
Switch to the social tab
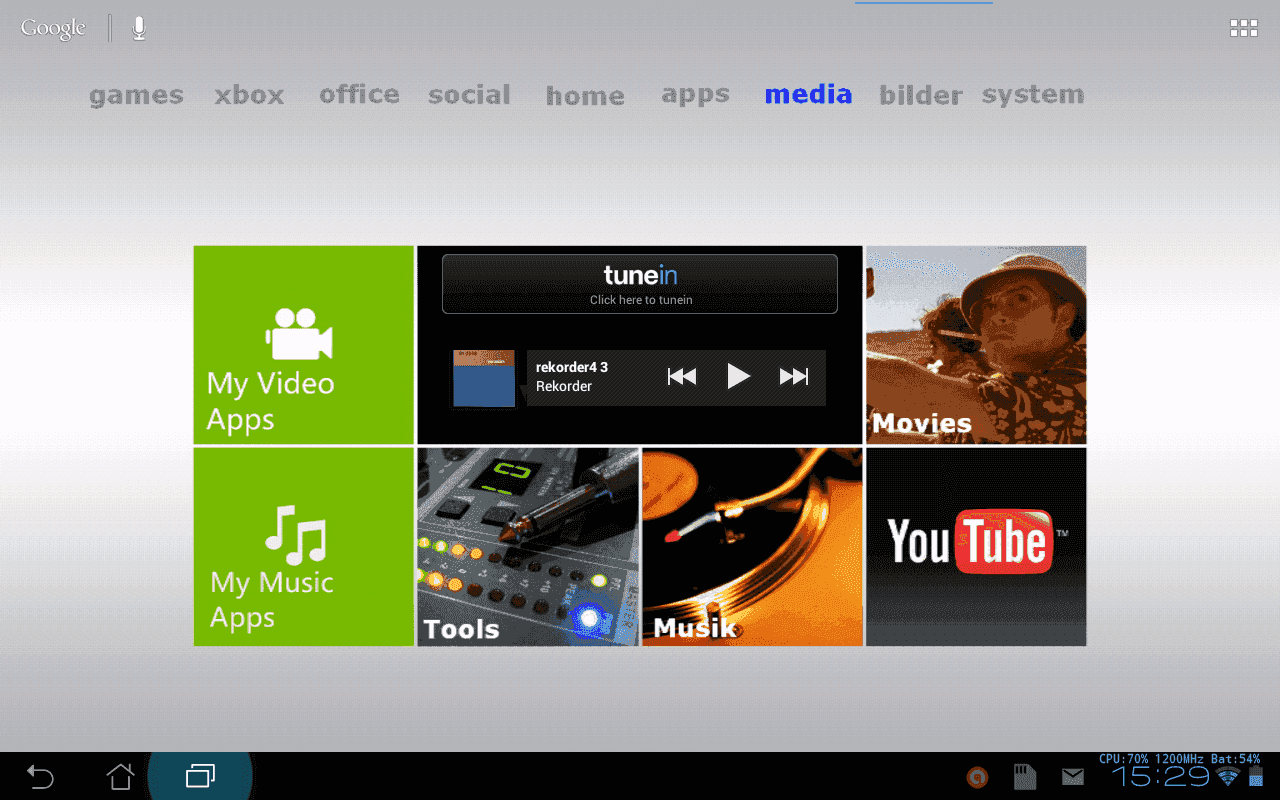click(x=469, y=95)
